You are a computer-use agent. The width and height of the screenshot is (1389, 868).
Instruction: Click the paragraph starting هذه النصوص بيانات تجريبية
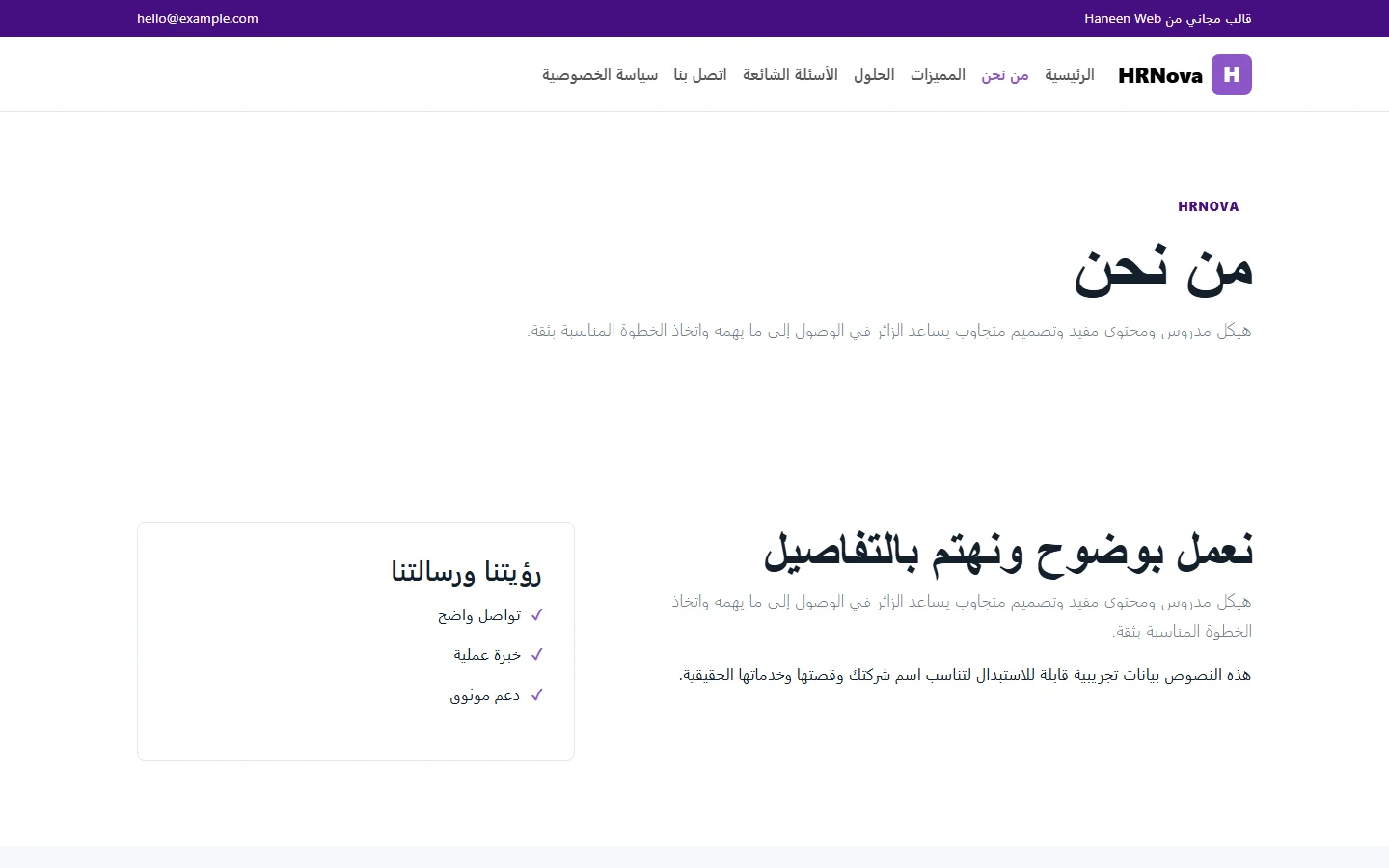[965, 675]
